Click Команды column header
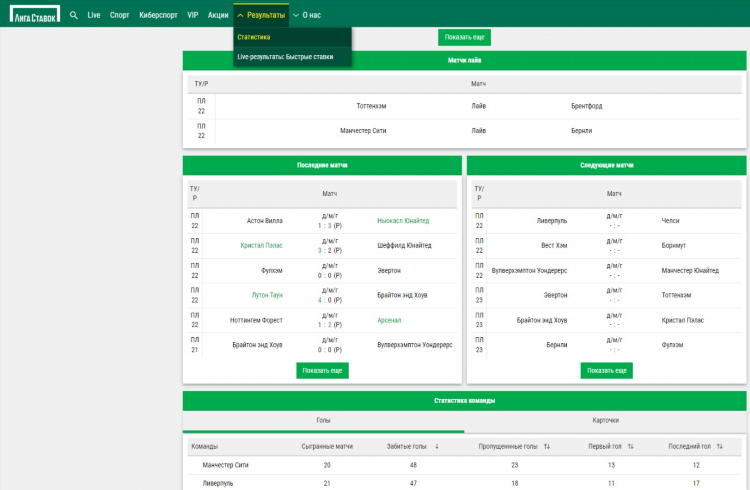 [x=205, y=446]
